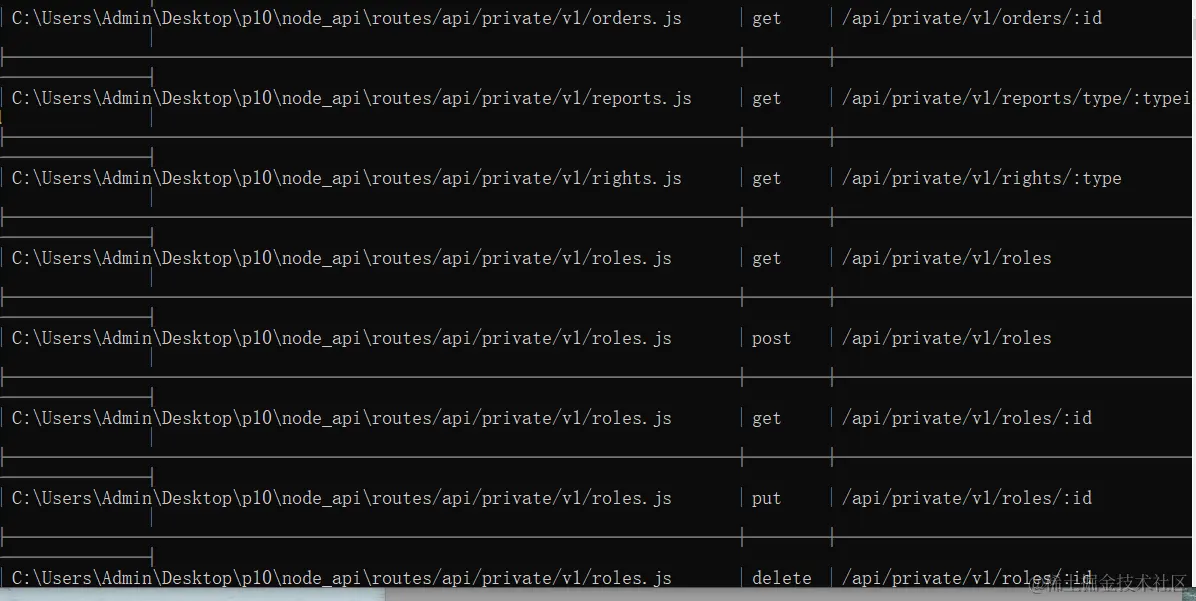This screenshot has width=1196, height=601.
Task: Click the reports.js file path
Action: coord(352,98)
